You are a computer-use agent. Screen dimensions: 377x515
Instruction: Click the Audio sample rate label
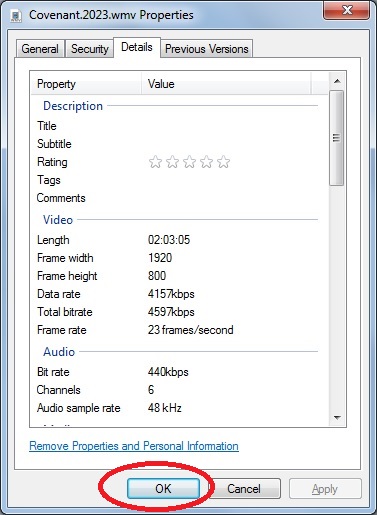(79, 408)
